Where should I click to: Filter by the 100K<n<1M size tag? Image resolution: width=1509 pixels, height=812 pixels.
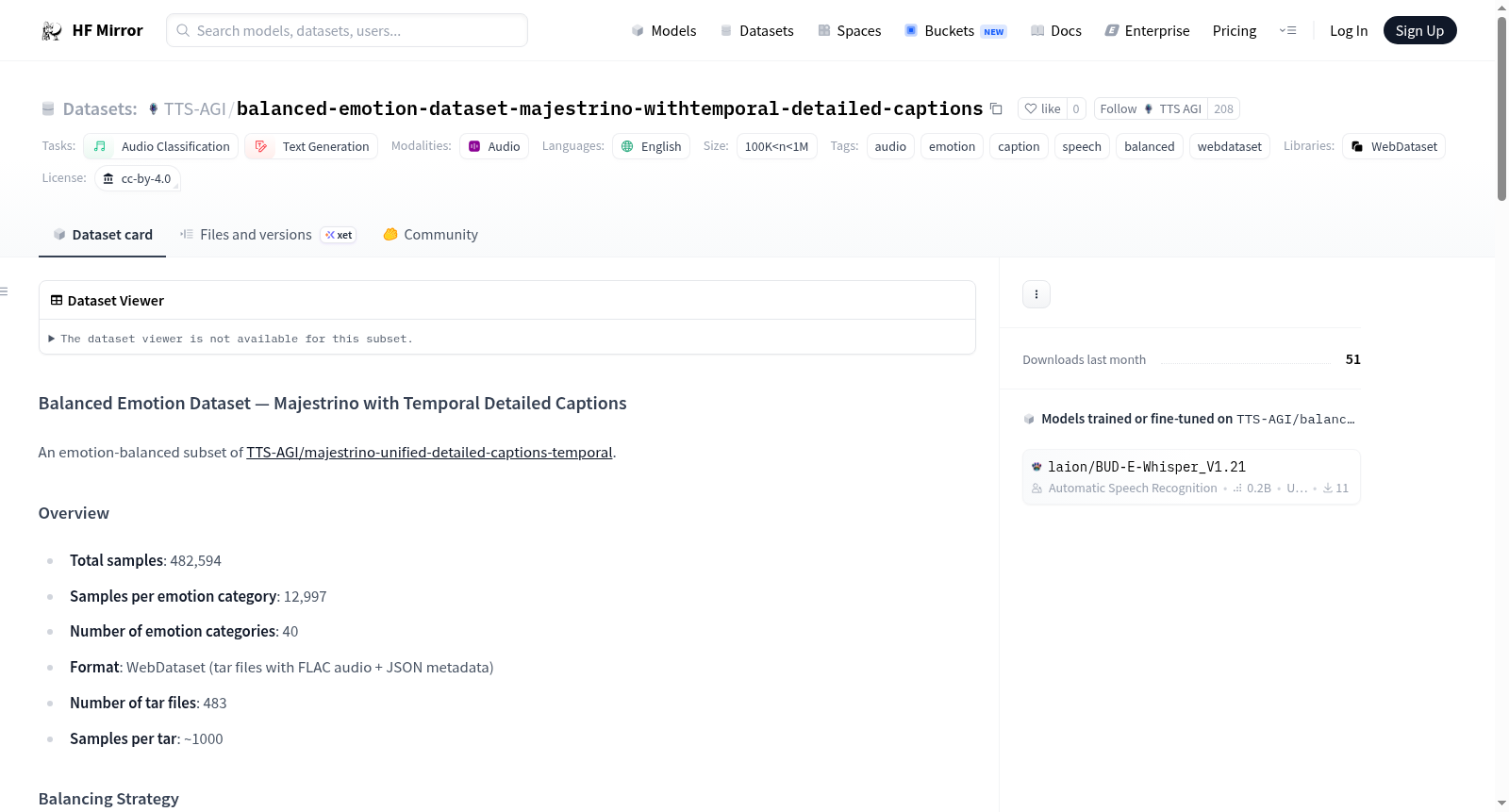776,146
